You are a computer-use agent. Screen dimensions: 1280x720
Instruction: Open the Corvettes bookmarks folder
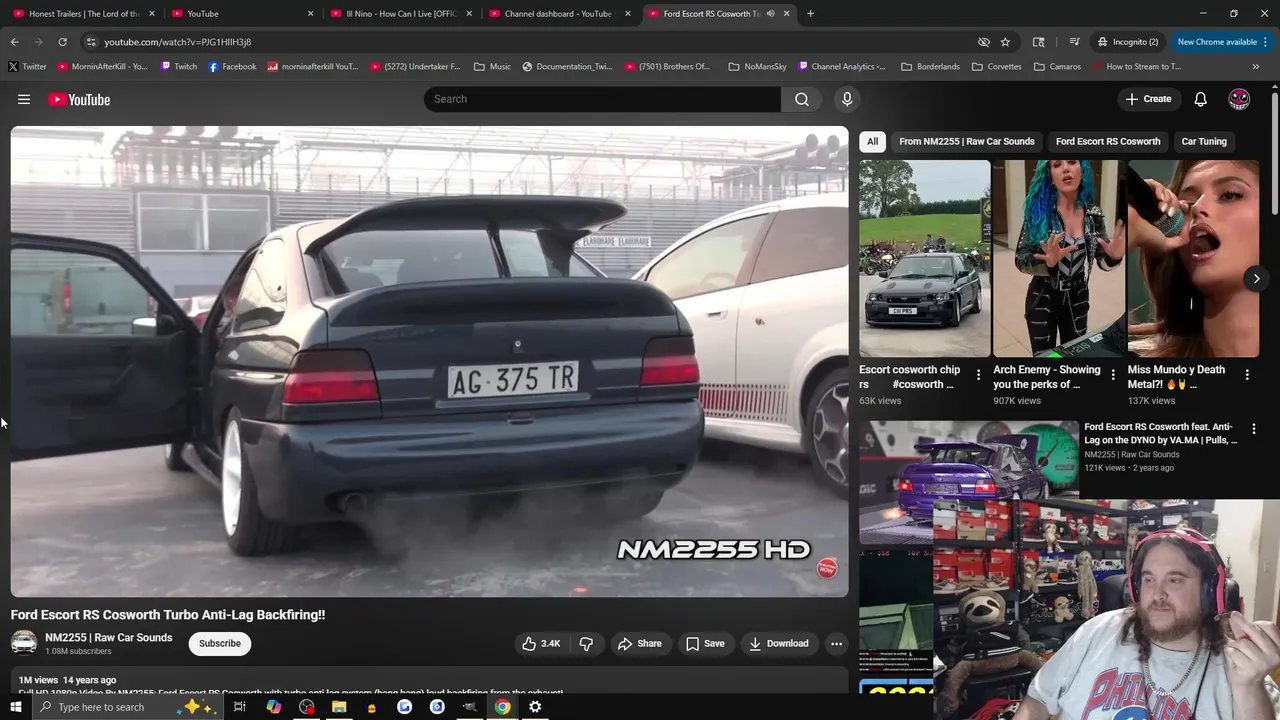[996, 67]
